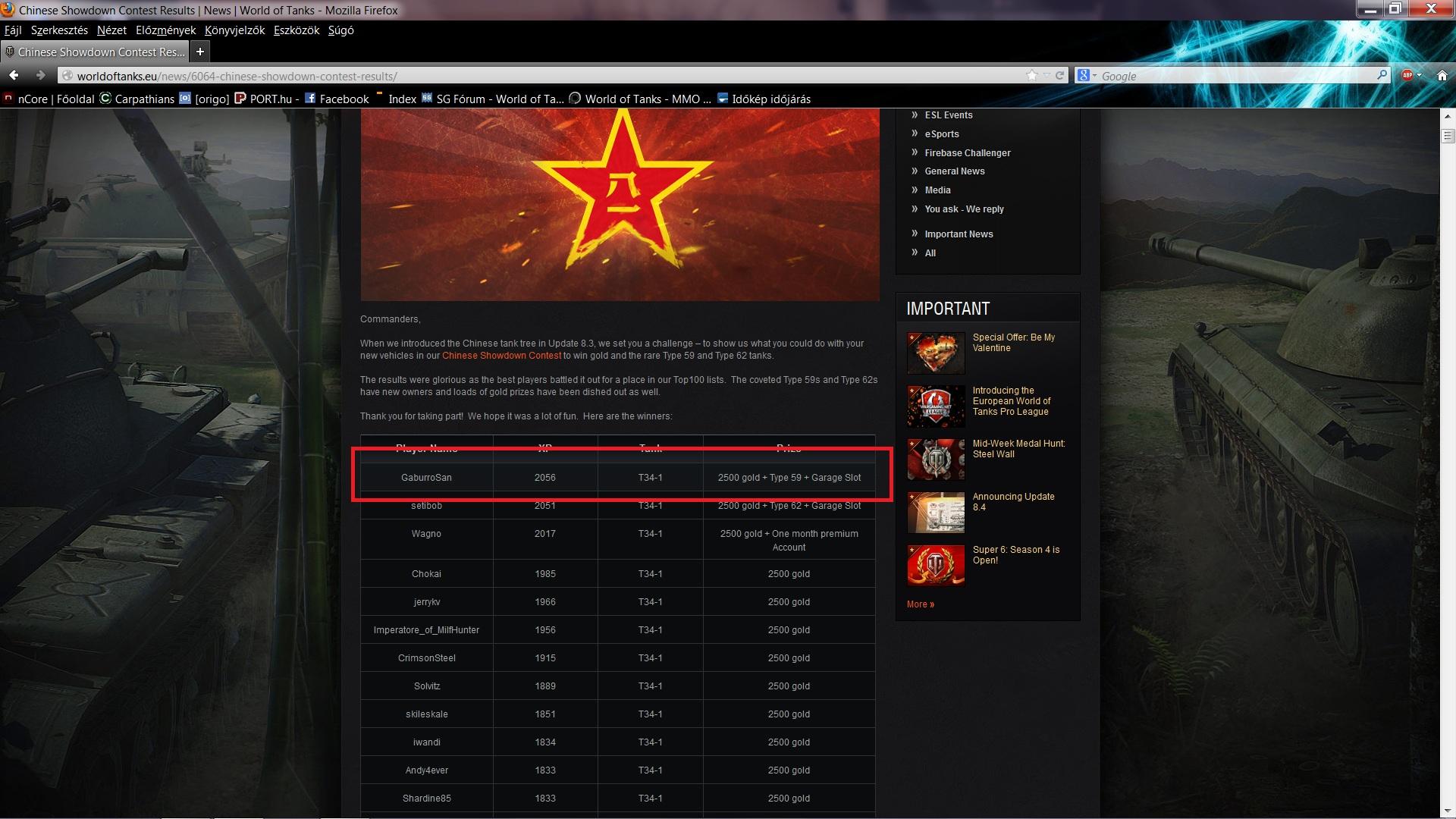Open the Eszközök menu
Screen dimensions: 1456x819
(296, 30)
